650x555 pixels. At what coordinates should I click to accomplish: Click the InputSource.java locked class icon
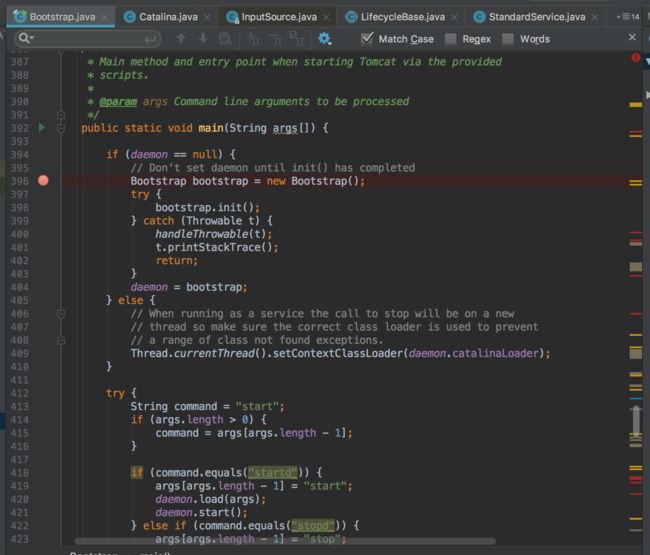(233, 17)
